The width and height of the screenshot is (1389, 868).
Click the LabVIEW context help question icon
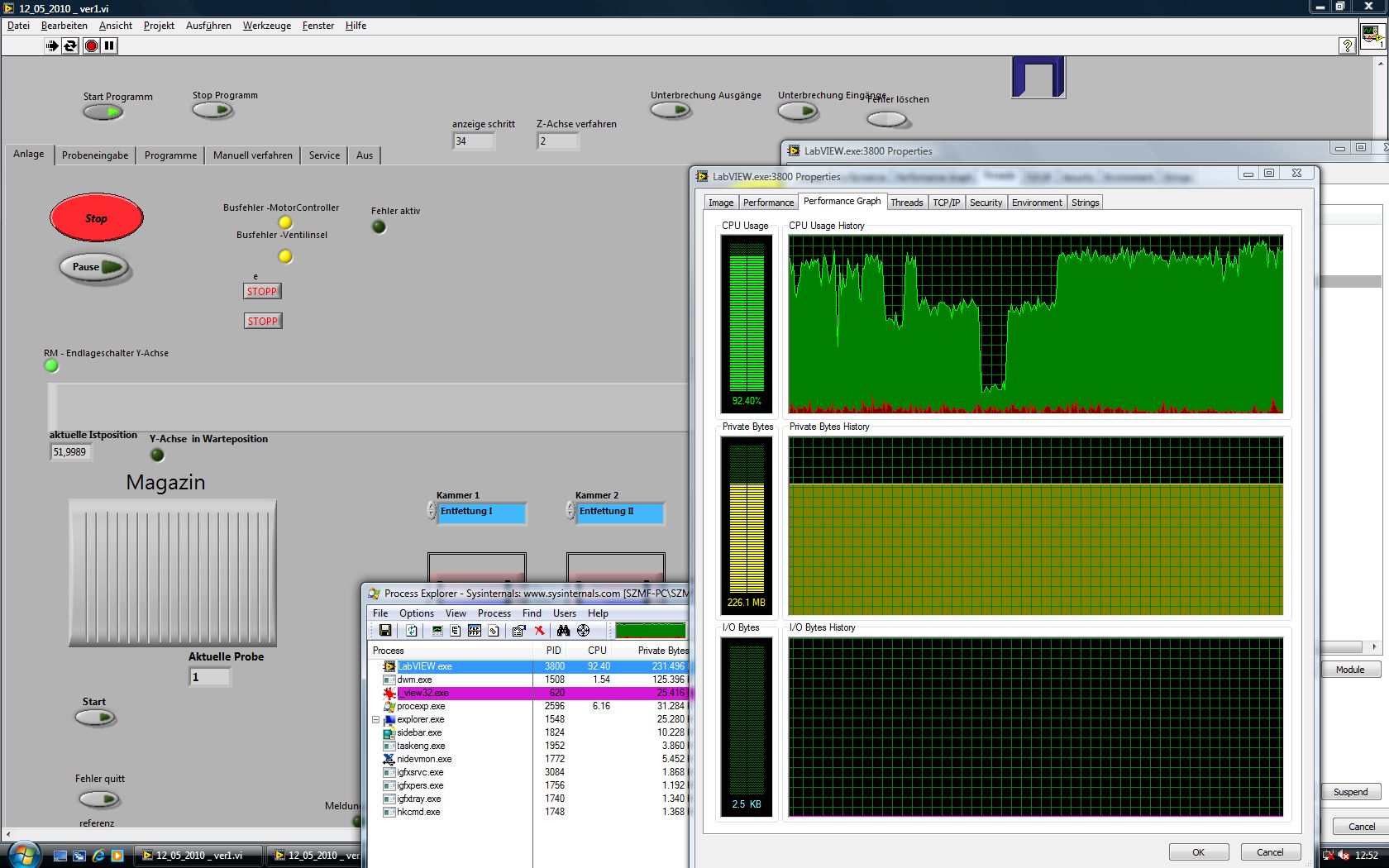1347,46
